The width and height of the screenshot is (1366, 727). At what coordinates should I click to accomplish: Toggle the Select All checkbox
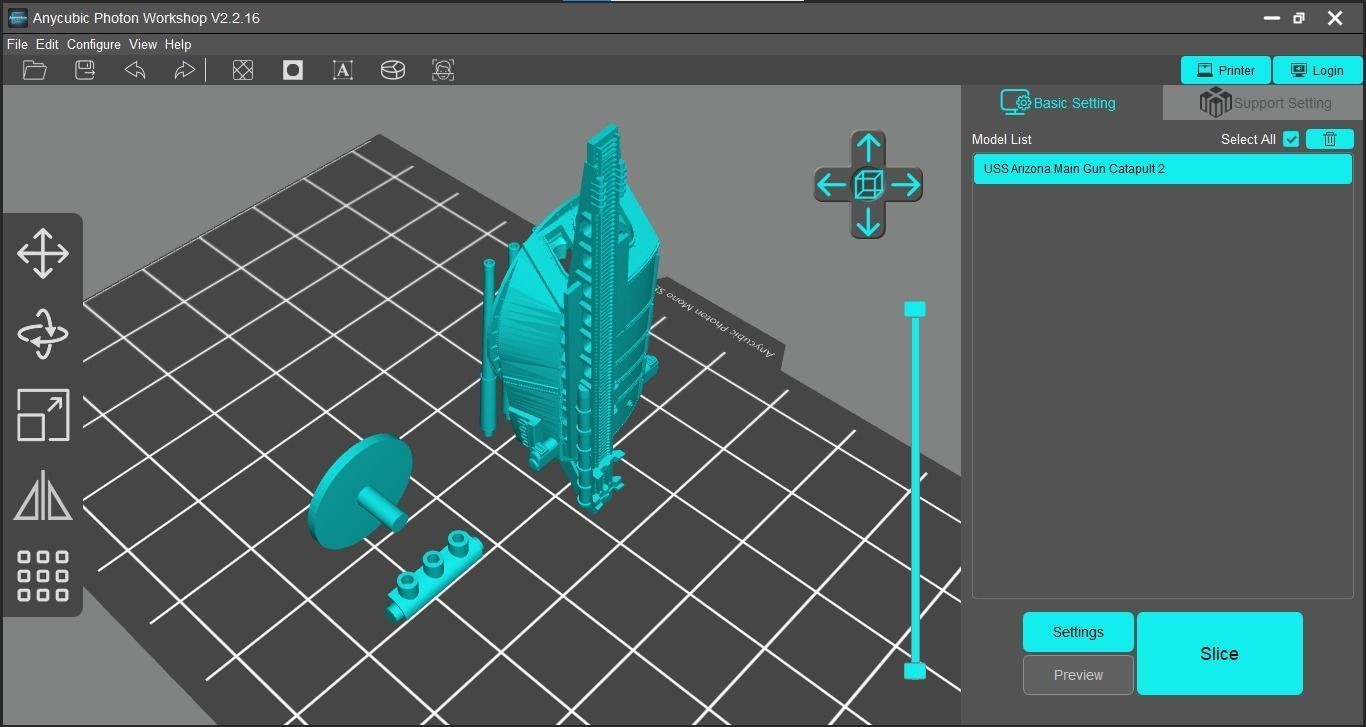[1291, 139]
